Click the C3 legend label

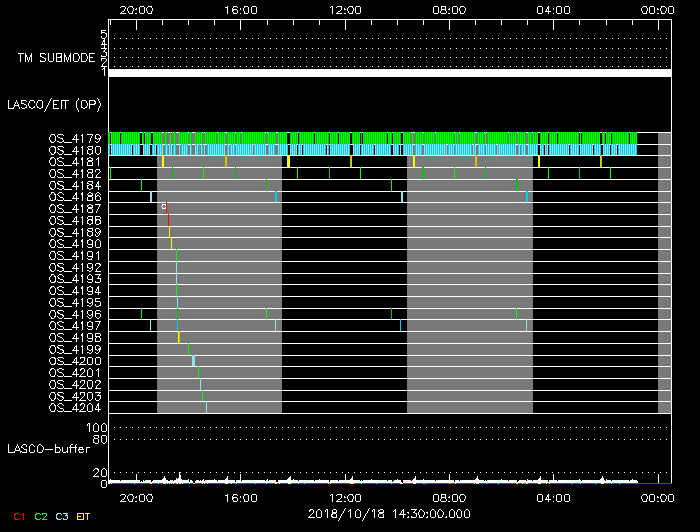(x=62, y=516)
